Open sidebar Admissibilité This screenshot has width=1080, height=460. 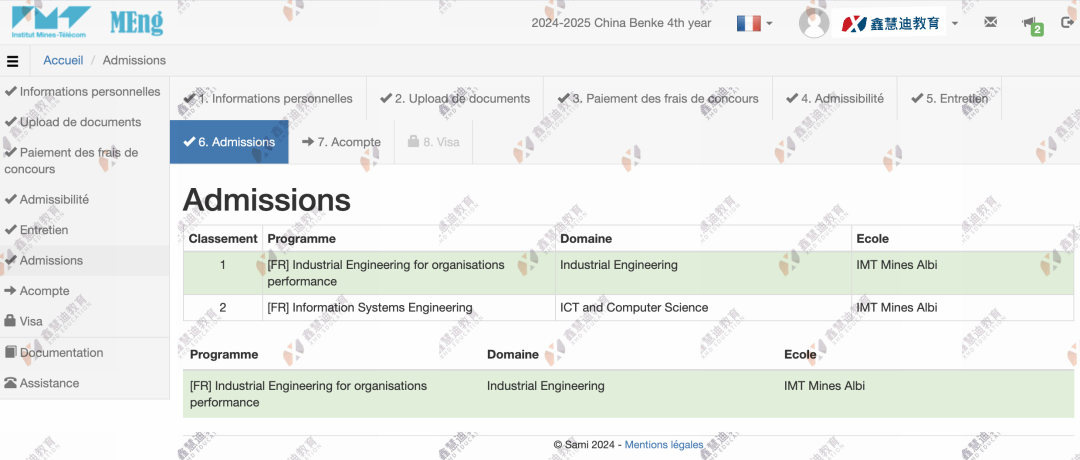(x=84, y=199)
